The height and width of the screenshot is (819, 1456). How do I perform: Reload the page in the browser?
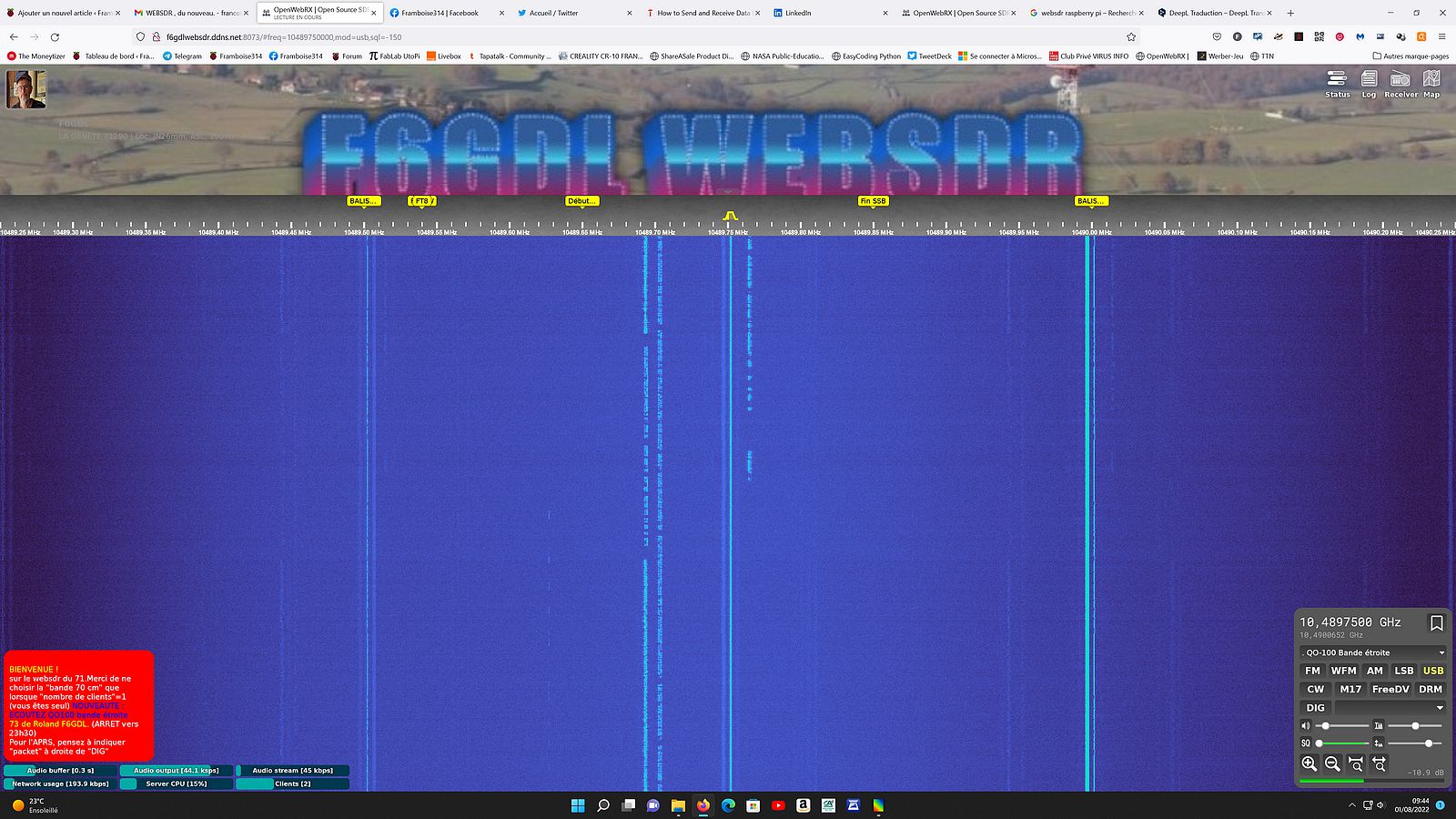55,37
